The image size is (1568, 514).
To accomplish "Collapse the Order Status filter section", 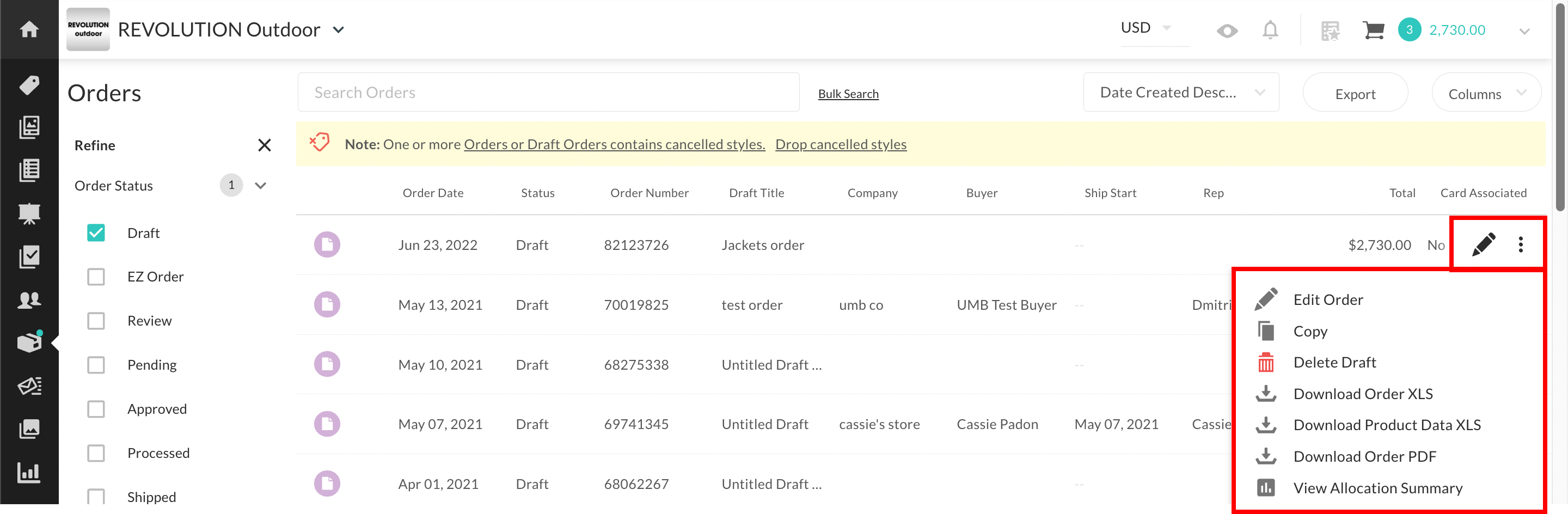I will [261, 185].
